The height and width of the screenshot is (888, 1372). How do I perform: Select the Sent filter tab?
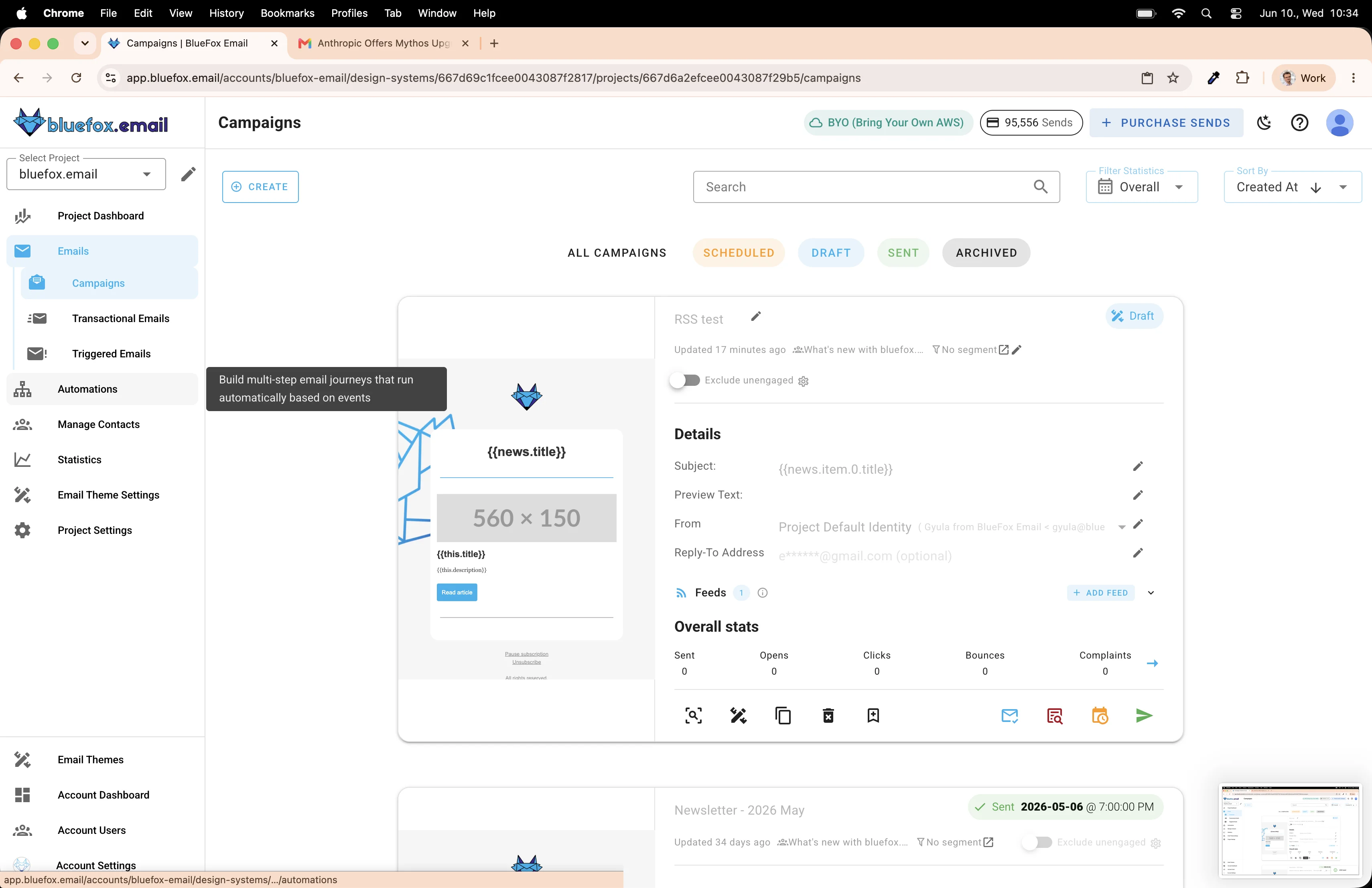click(x=903, y=252)
